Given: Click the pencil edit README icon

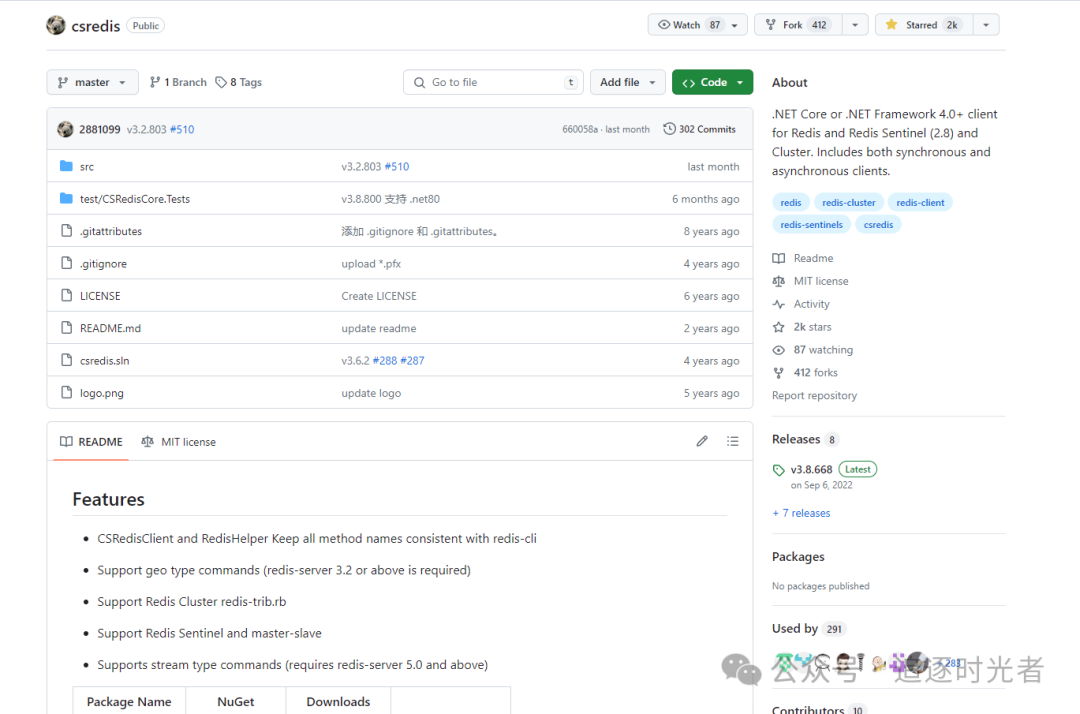Looking at the screenshot, I should point(702,441).
